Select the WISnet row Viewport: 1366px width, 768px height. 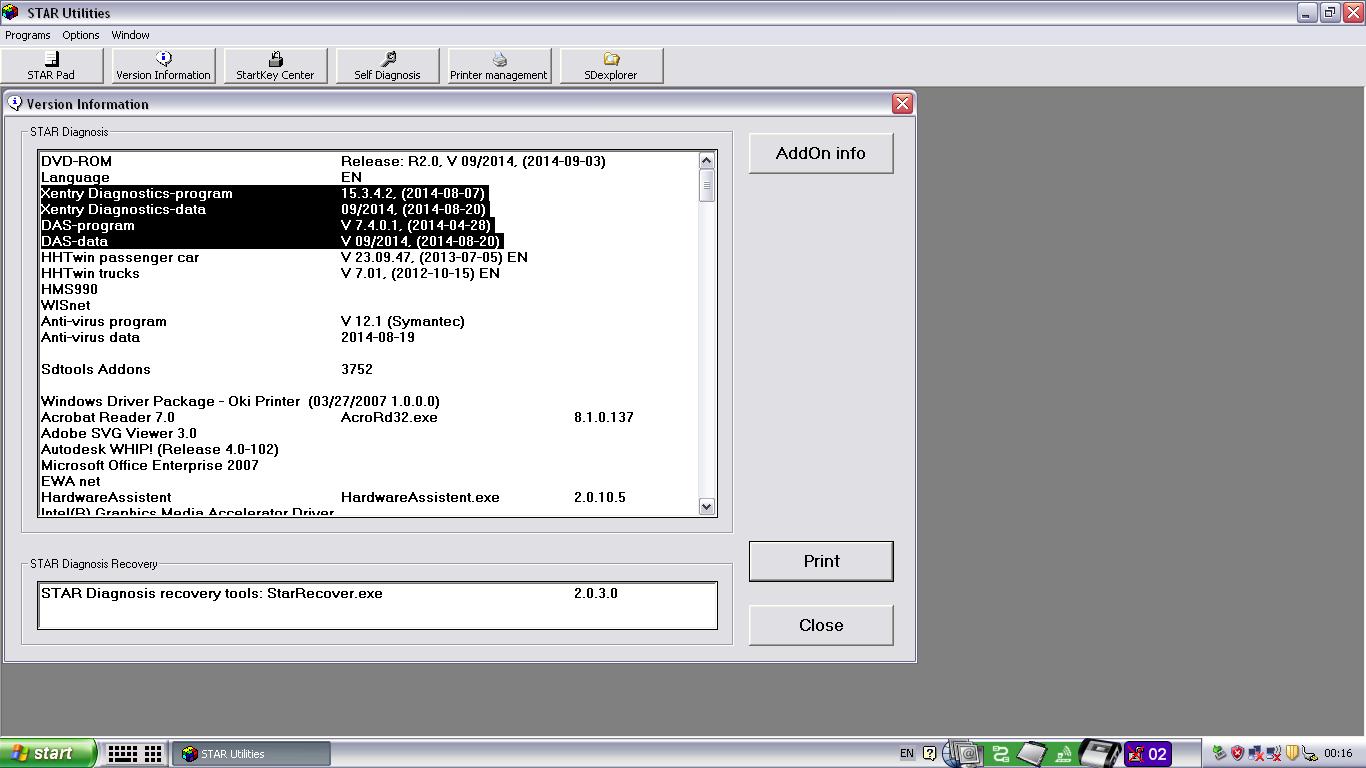tap(368, 305)
